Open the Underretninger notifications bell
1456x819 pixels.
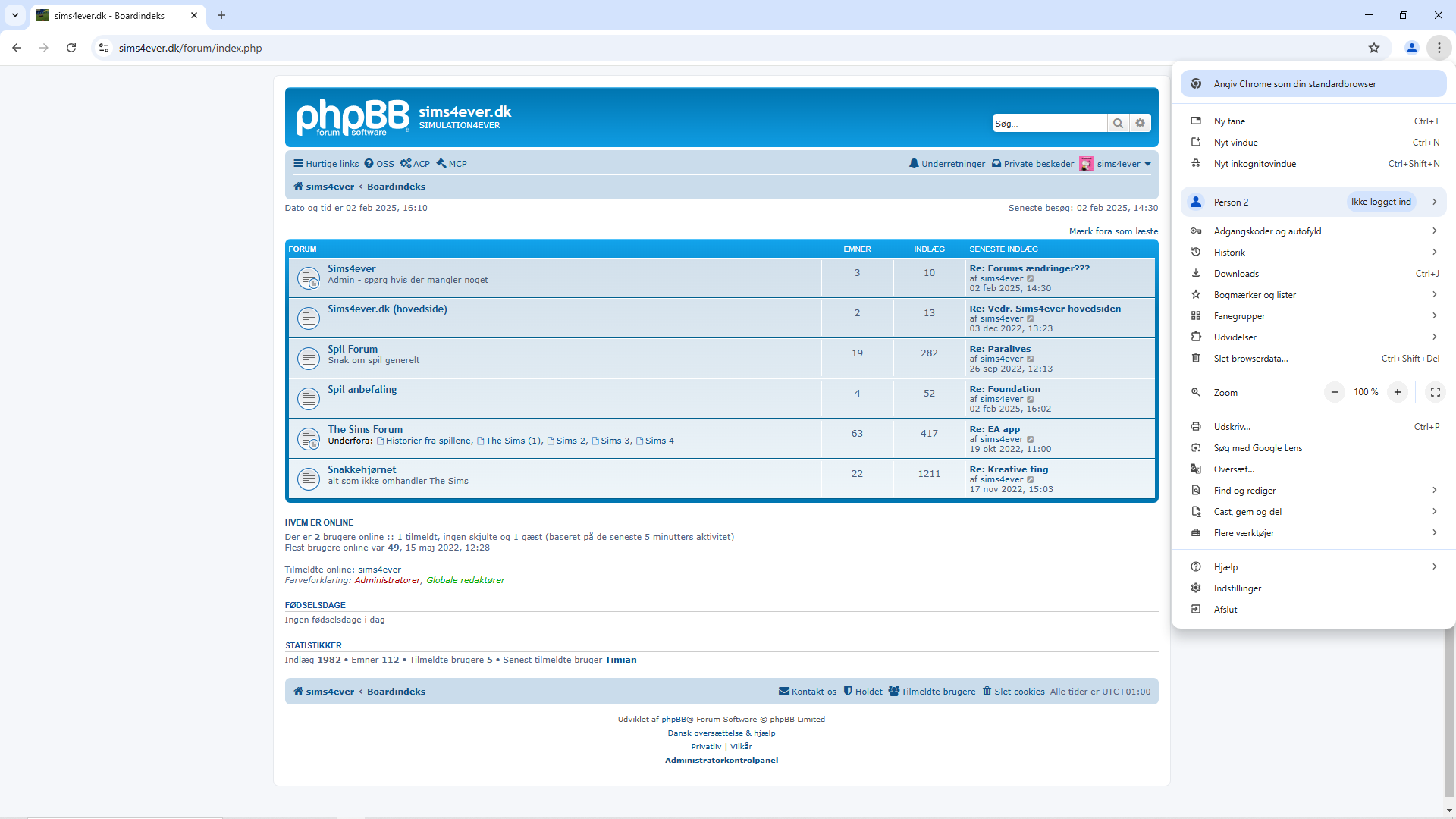[x=947, y=164]
